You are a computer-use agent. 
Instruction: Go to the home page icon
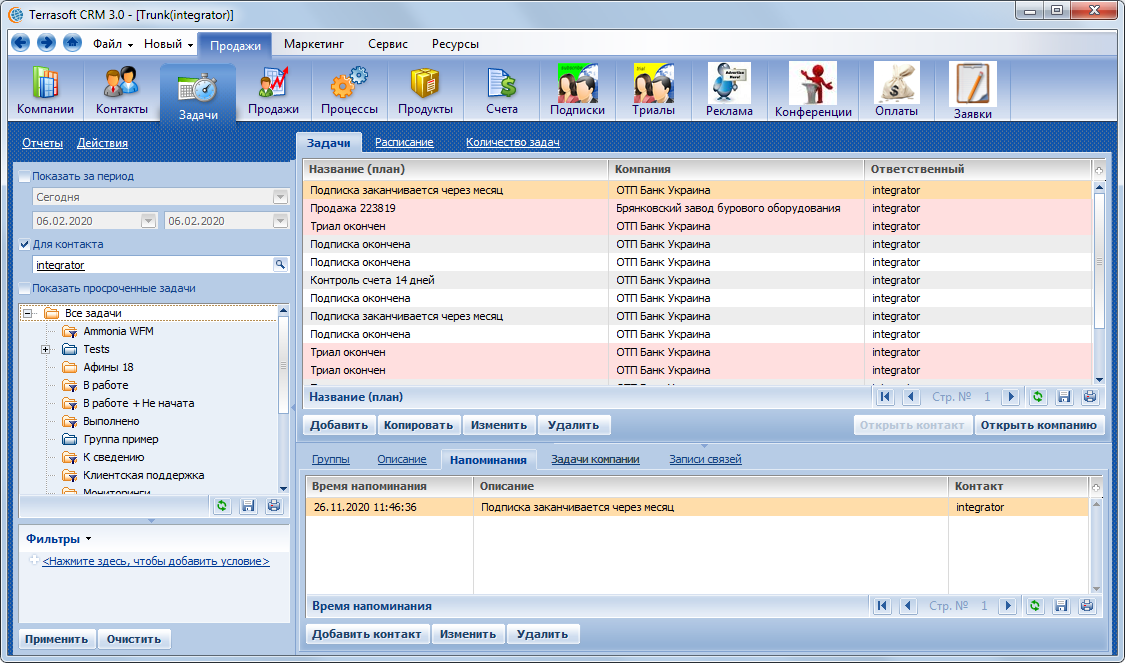pos(72,43)
